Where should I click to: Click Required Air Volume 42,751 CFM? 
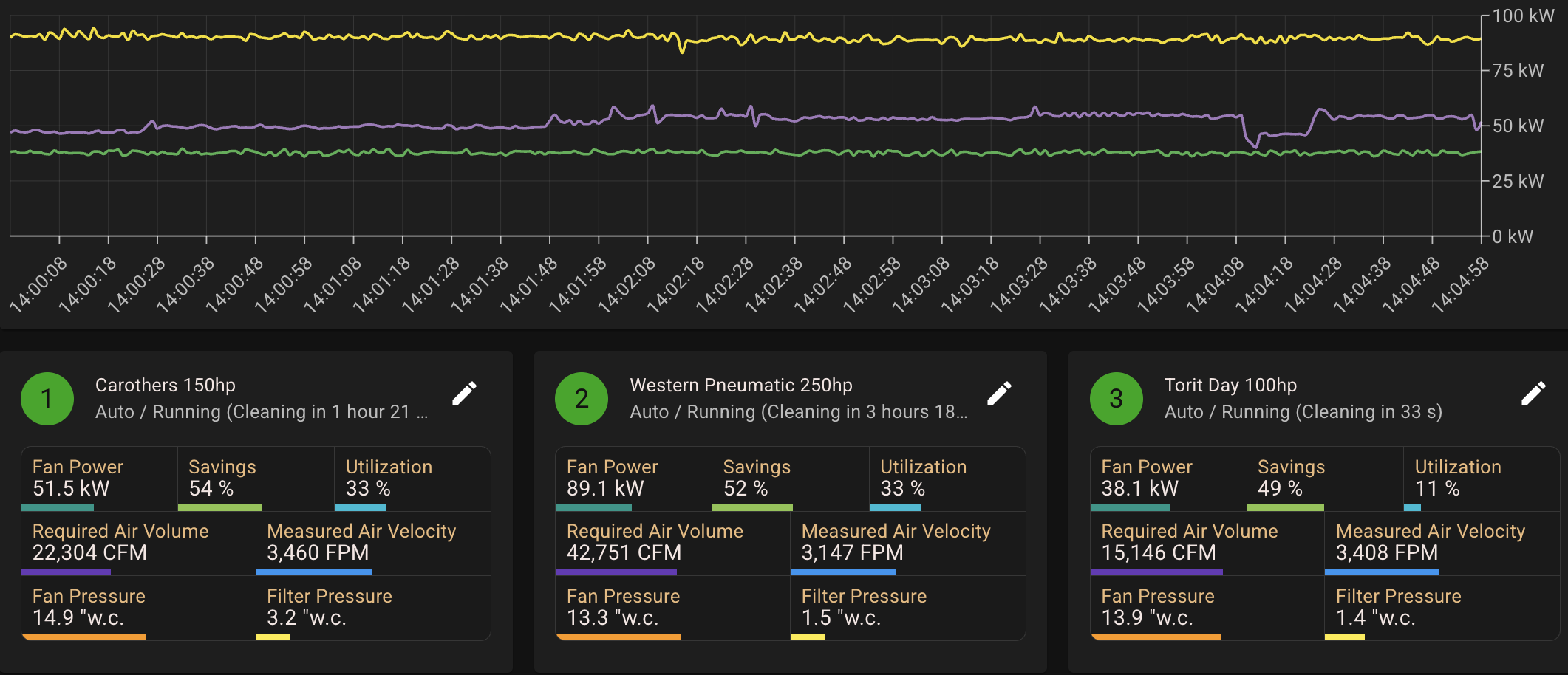coord(672,544)
